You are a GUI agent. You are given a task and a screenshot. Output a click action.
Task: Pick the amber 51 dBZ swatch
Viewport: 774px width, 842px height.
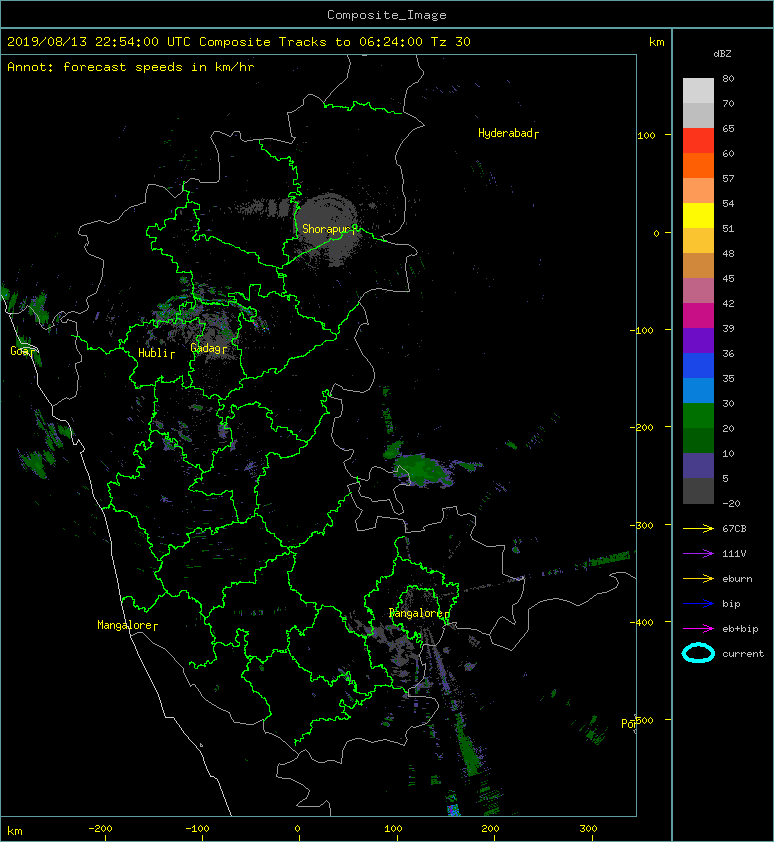pos(698,241)
